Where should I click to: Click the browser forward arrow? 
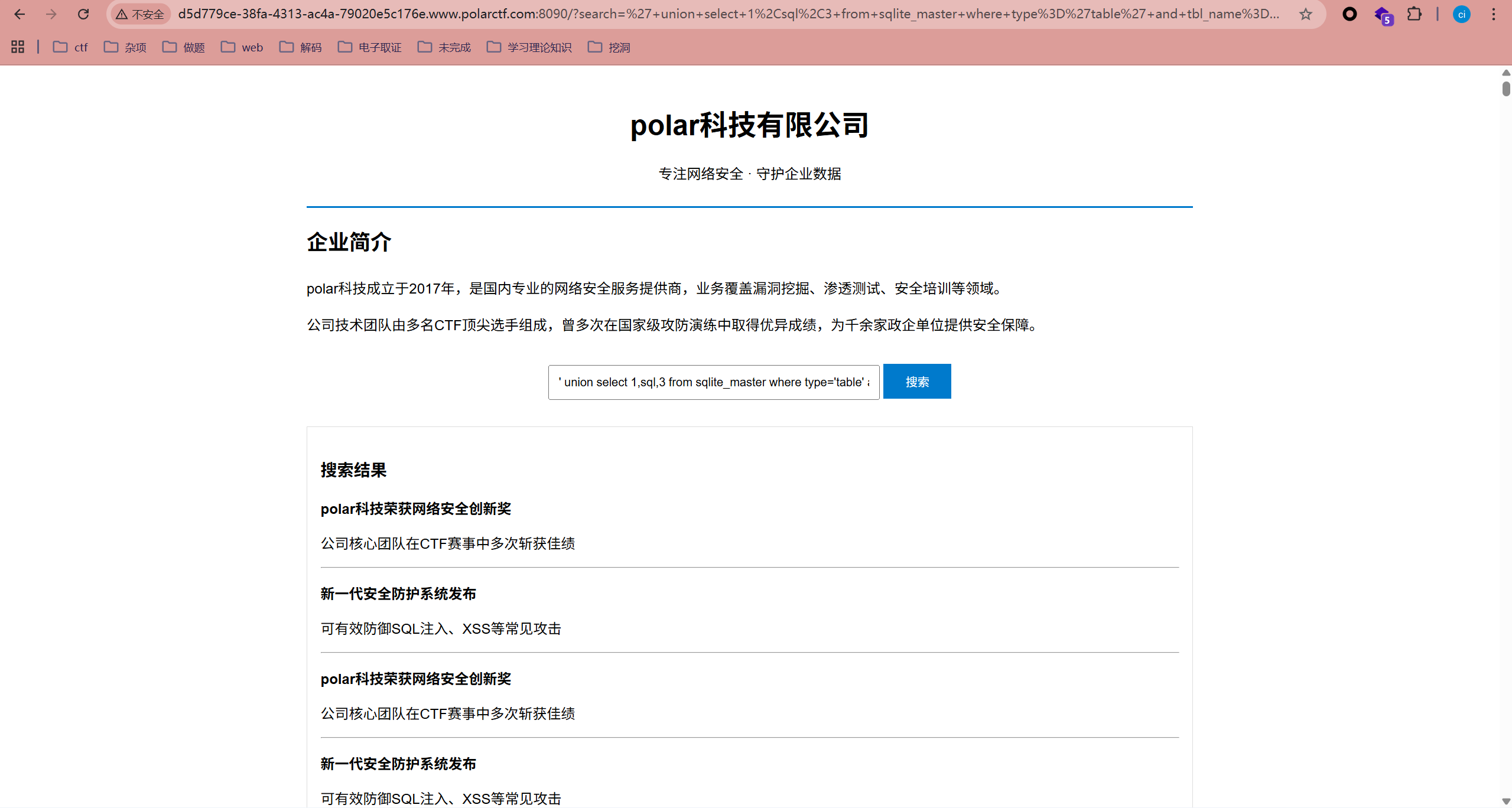[51, 14]
